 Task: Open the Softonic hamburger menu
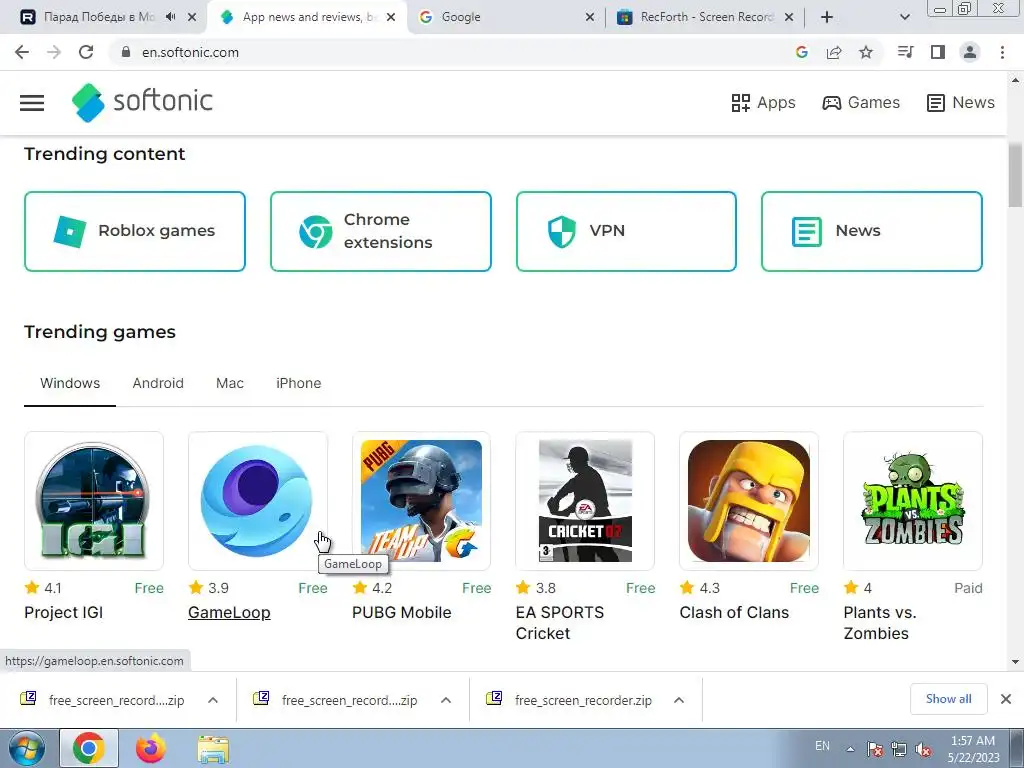coord(32,103)
